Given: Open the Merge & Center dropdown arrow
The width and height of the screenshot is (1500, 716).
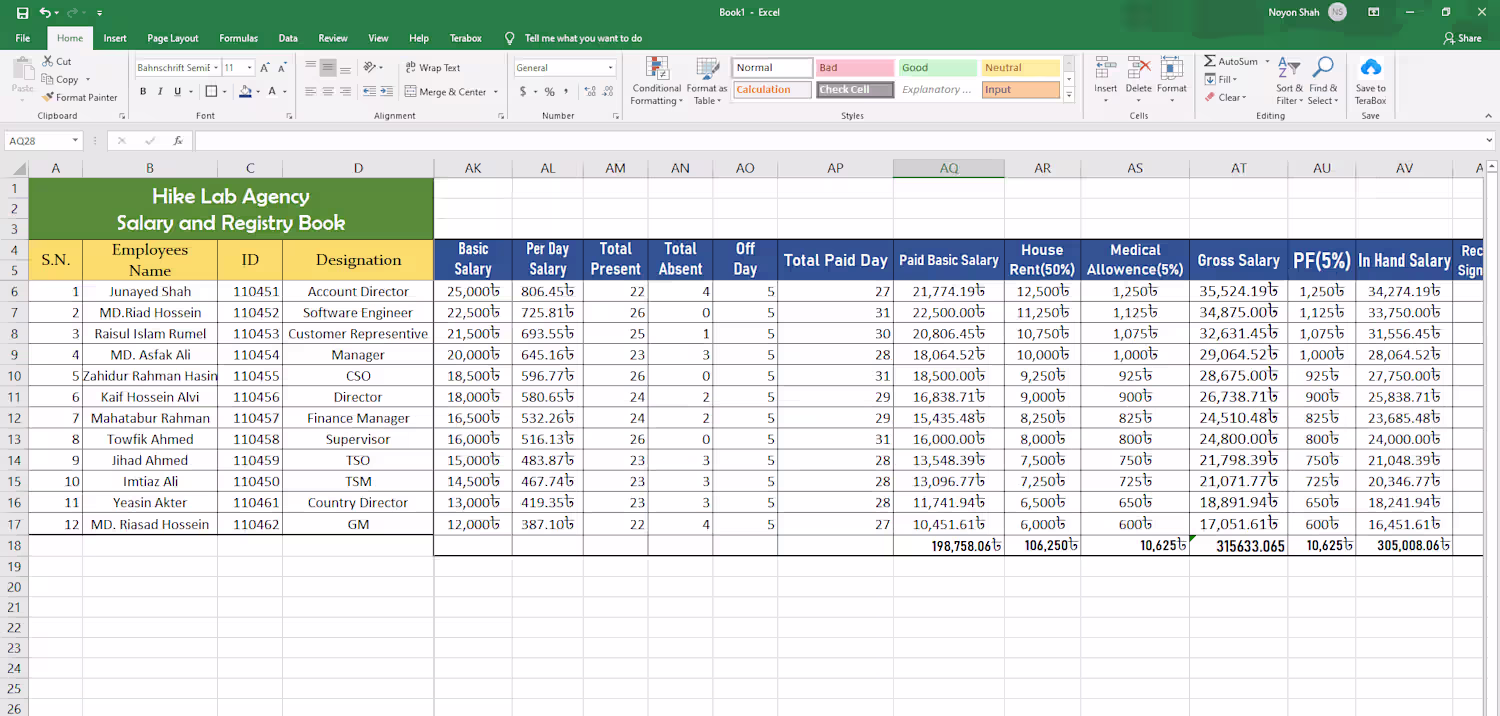Looking at the screenshot, I should point(495,92).
